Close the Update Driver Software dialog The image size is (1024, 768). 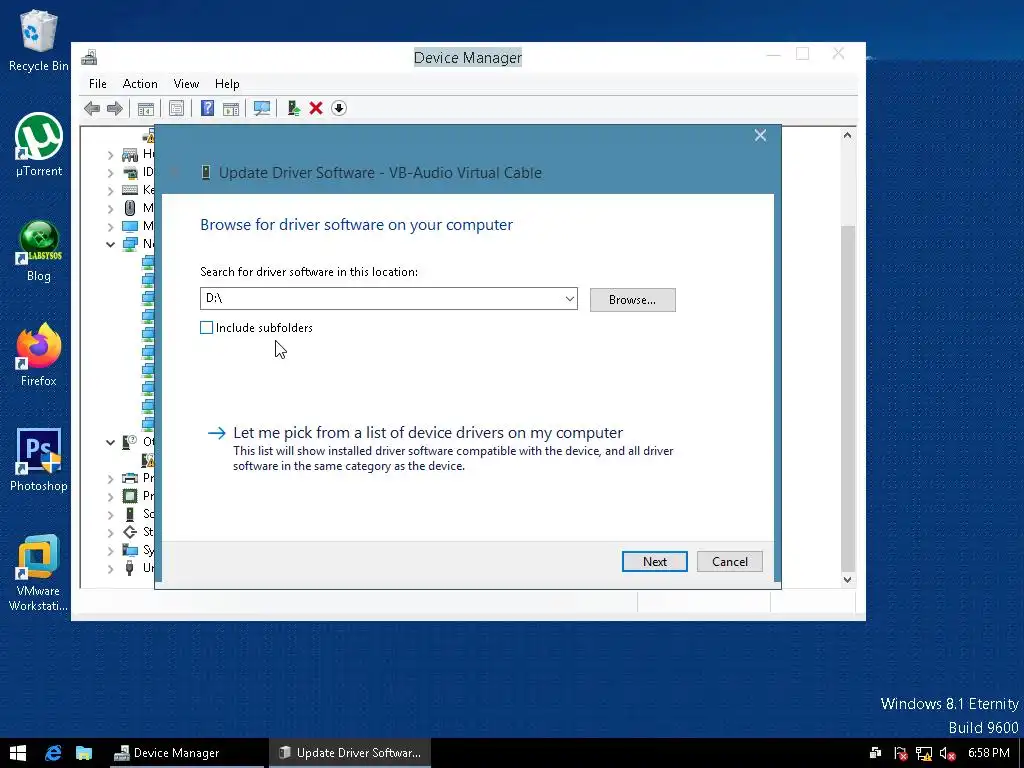point(760,135)
